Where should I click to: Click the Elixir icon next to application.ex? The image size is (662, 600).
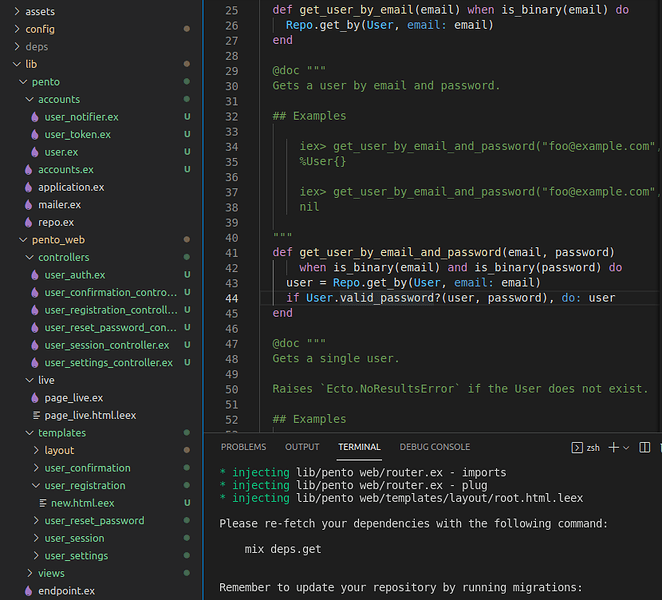[x=29, y=187]
